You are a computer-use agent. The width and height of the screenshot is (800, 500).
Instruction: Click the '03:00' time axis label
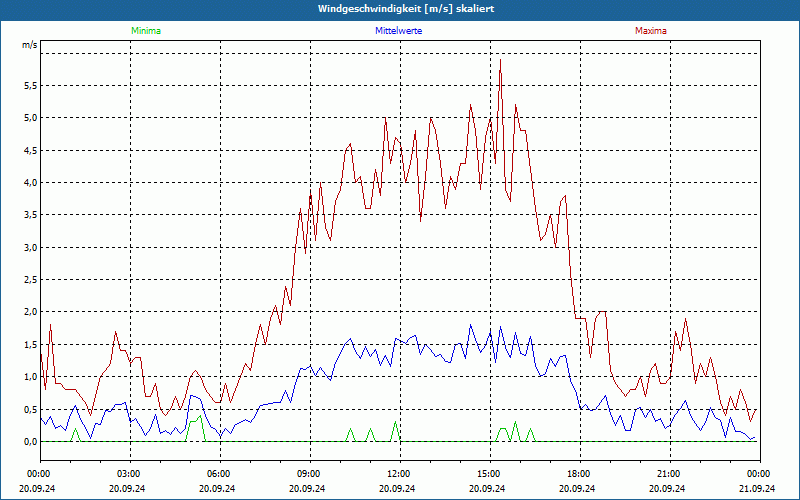[131, 474]
